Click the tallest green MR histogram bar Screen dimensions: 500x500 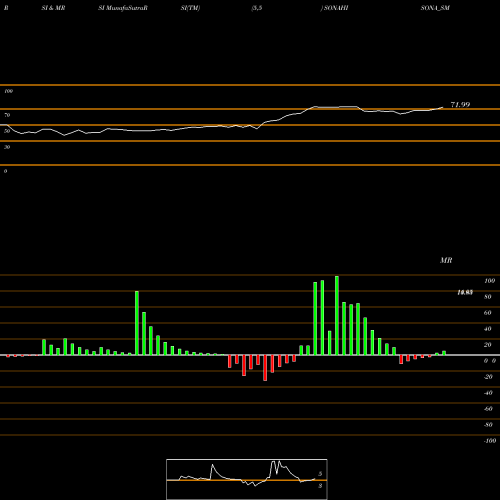click(x=337, y=315)
